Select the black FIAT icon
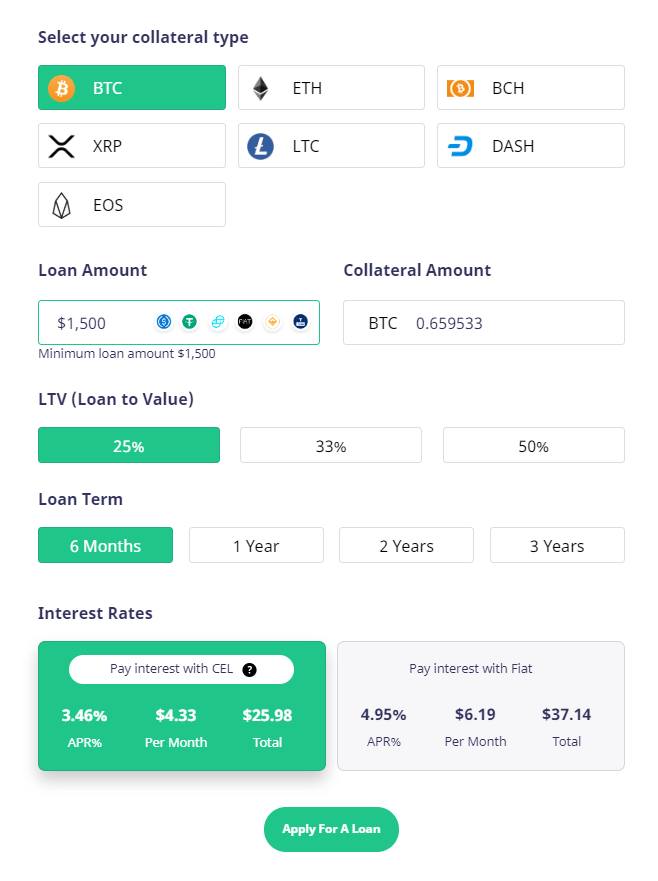Screen dimensions: 658x881 point(245,322)
